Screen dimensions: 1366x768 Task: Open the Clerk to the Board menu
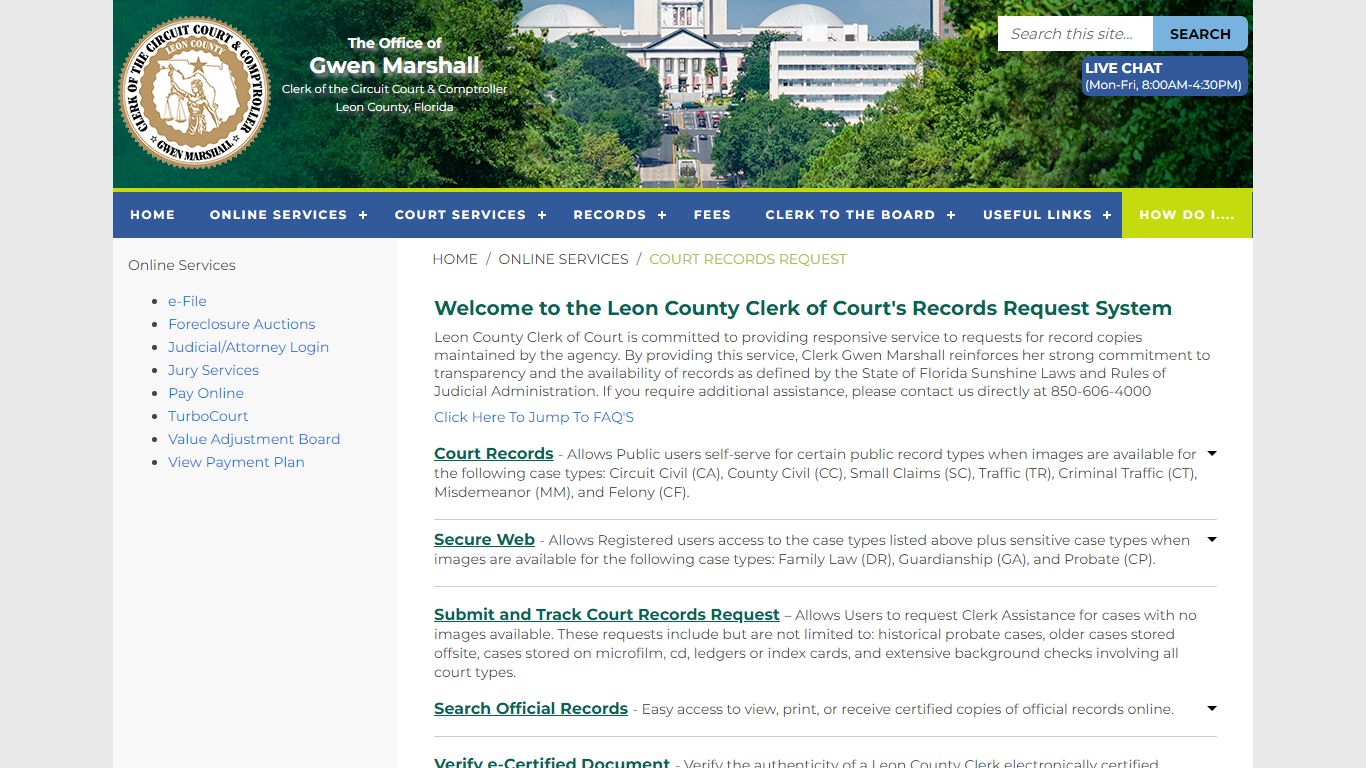[x=850, y=215]
